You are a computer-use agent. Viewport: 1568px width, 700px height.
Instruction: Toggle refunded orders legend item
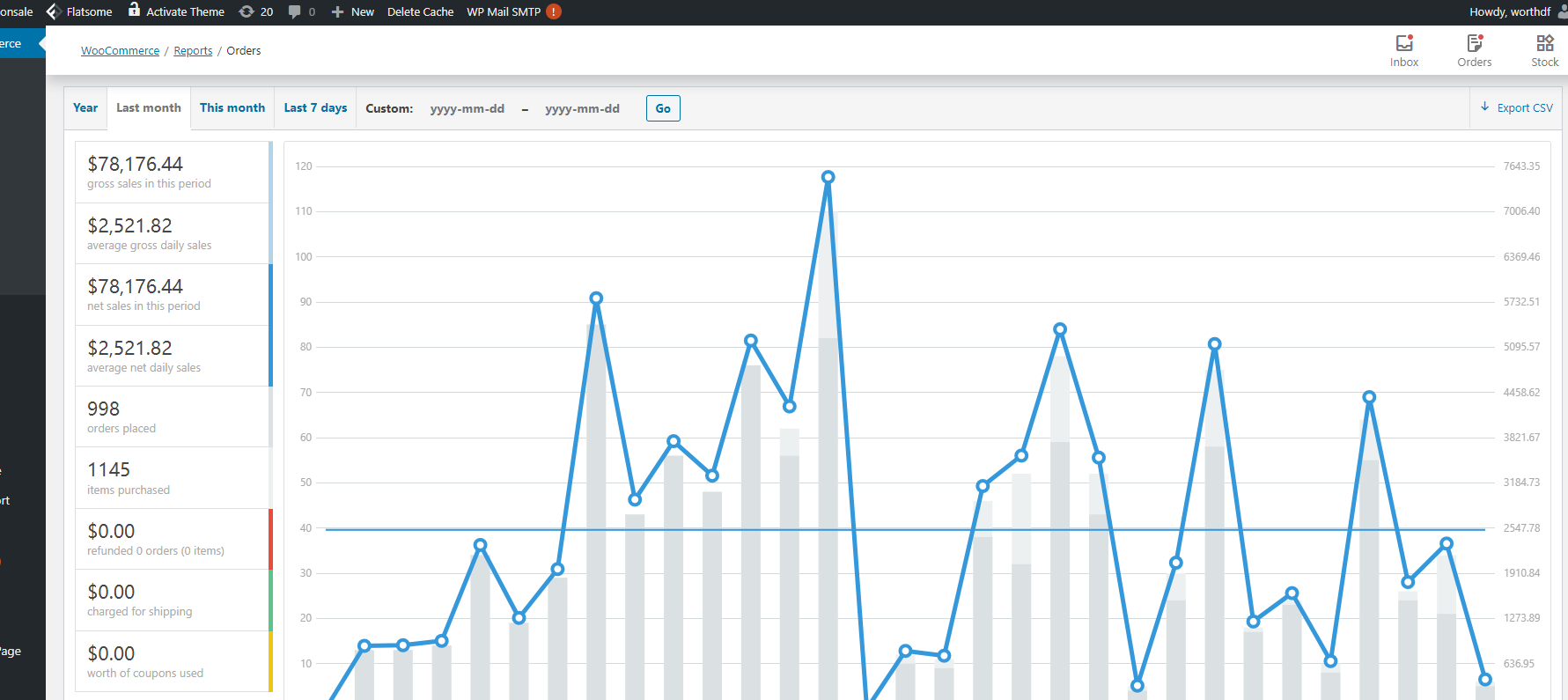pos(173,539)
